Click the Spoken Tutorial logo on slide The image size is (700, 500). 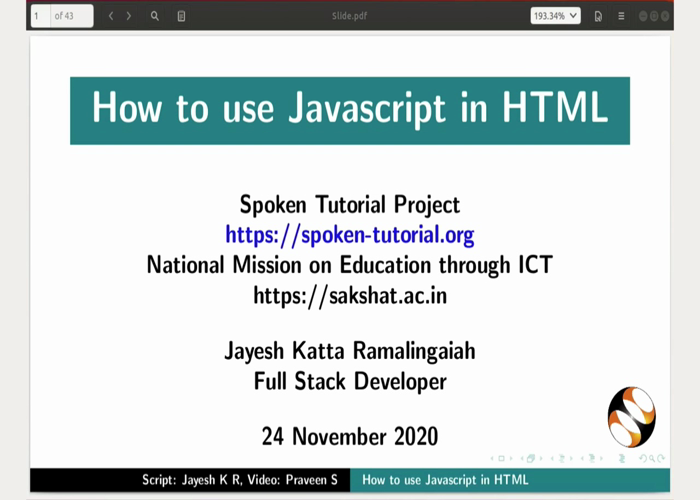click(631, 416)
